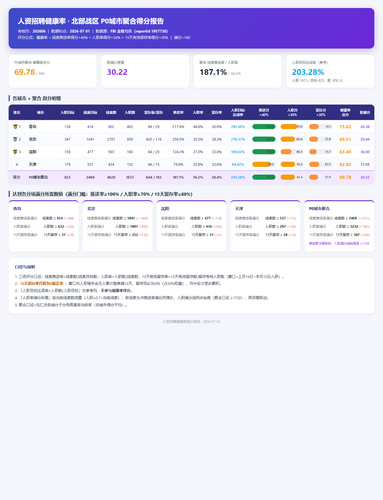Viewport: 383px width, 500px height.
Task: Click the 北京 card title below table
Action: pos(91,209)
